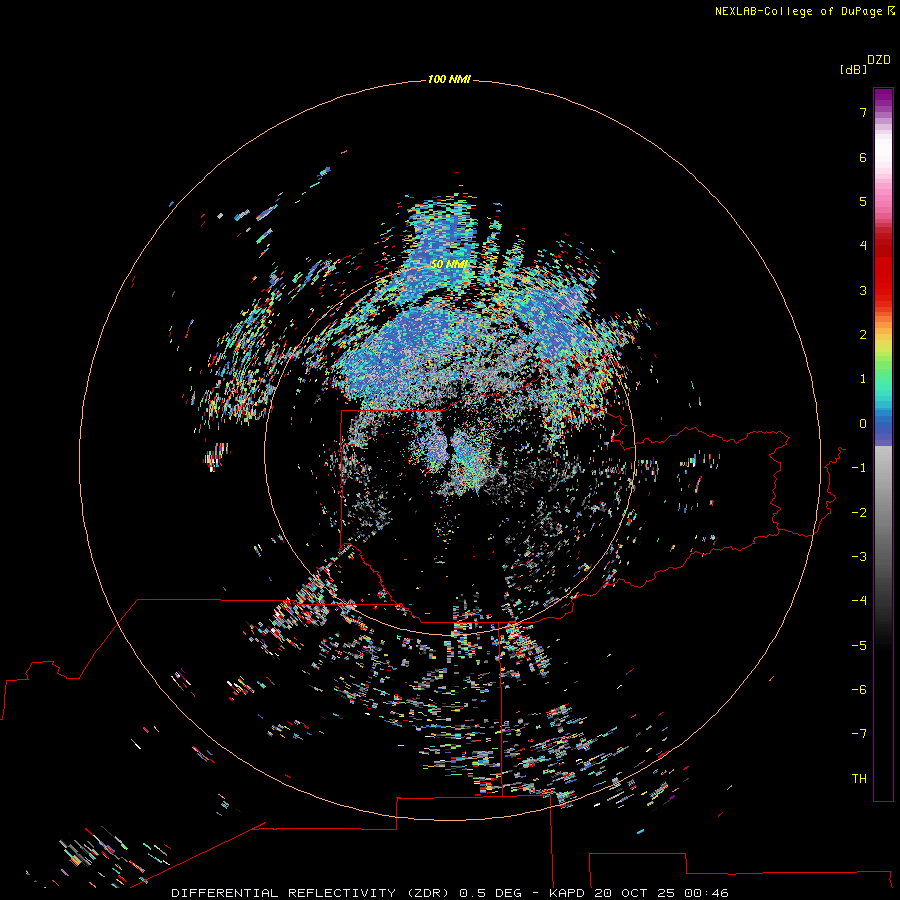
Task: Click the DZD color scale title
Action: coord(879,60)
